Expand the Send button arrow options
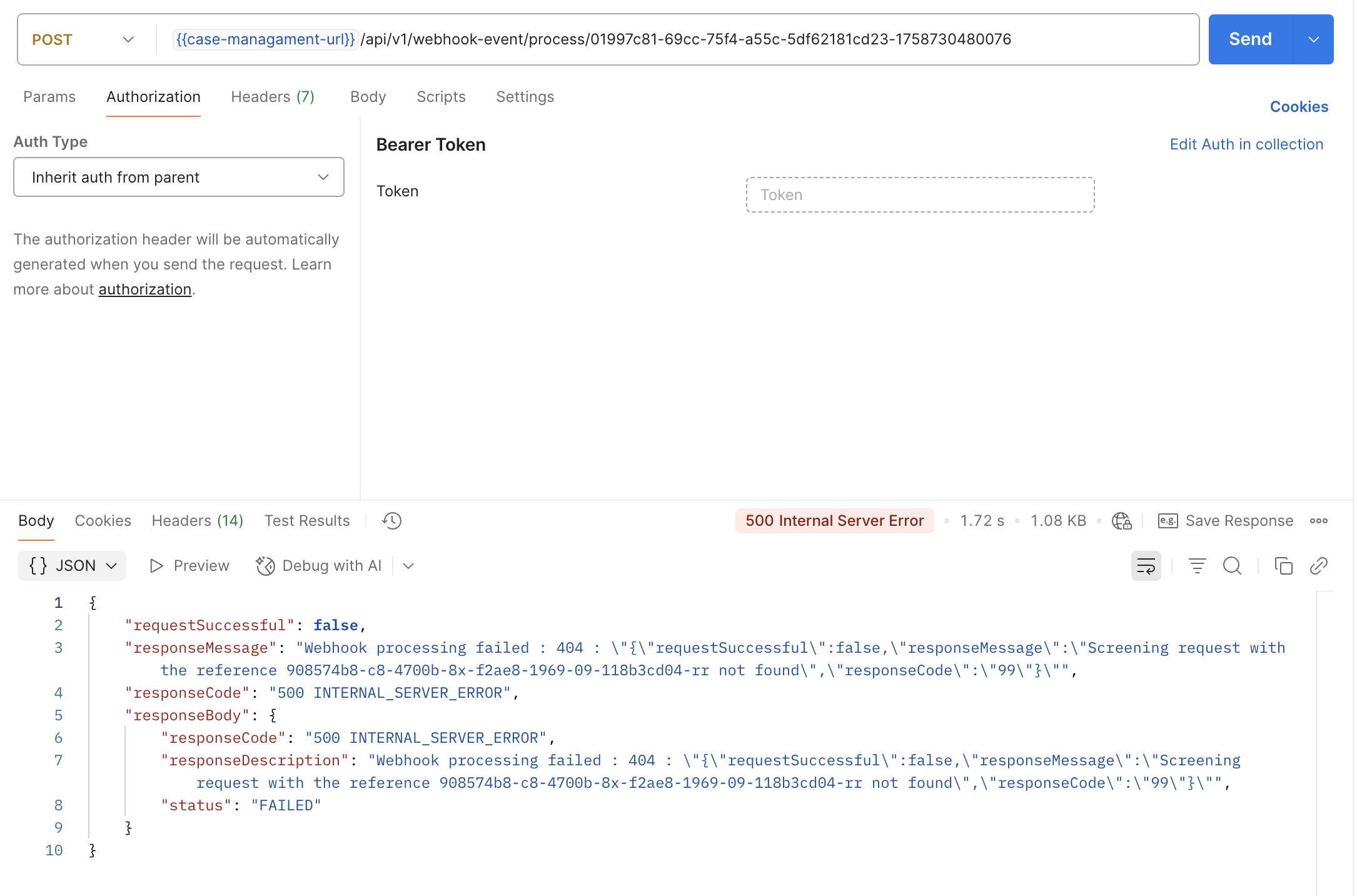This screenshot has width=1357, height=896. tap(1313, 39)
